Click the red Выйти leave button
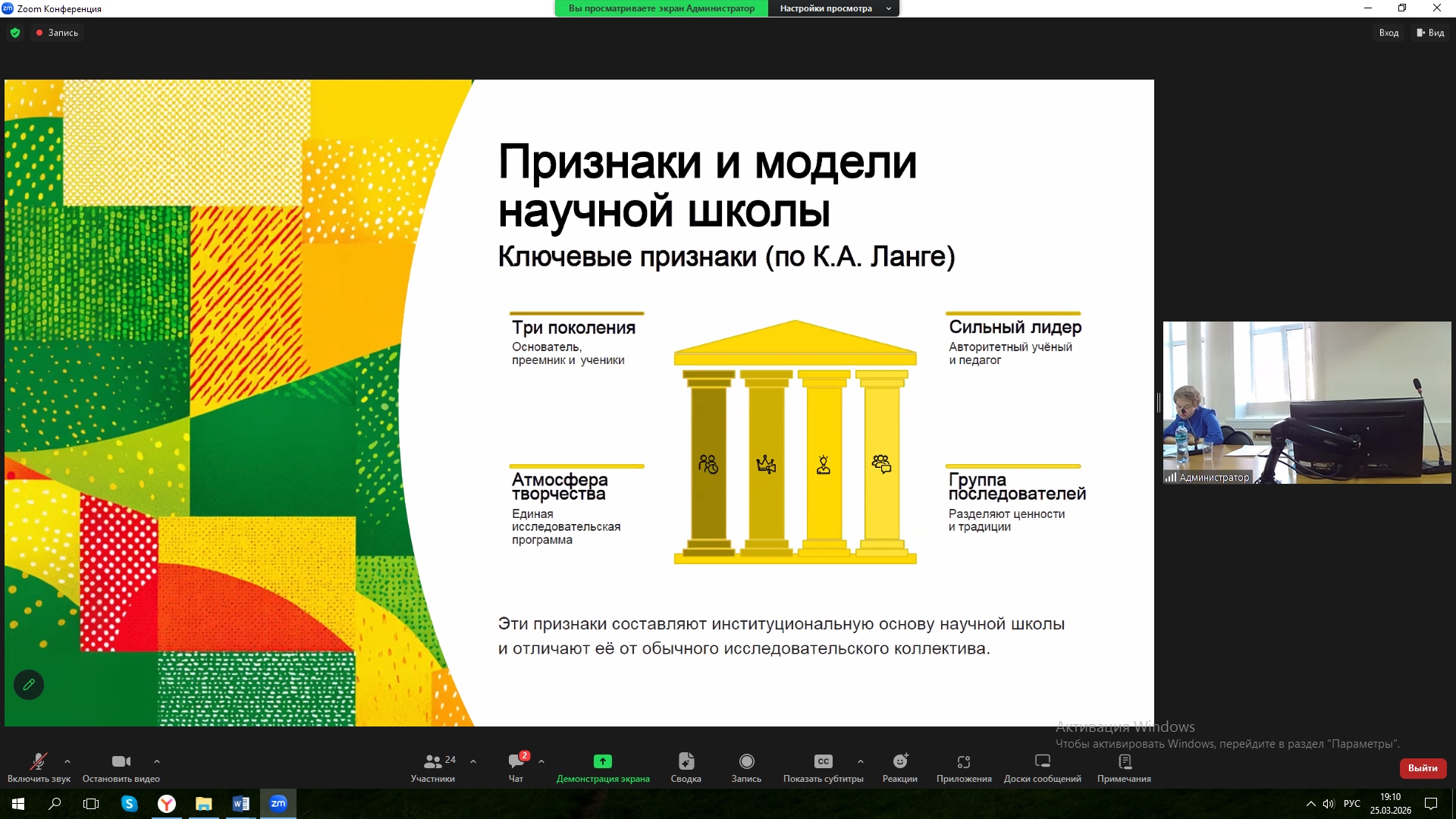This screenshot has width=1456, height=819. pos(1423,768)
